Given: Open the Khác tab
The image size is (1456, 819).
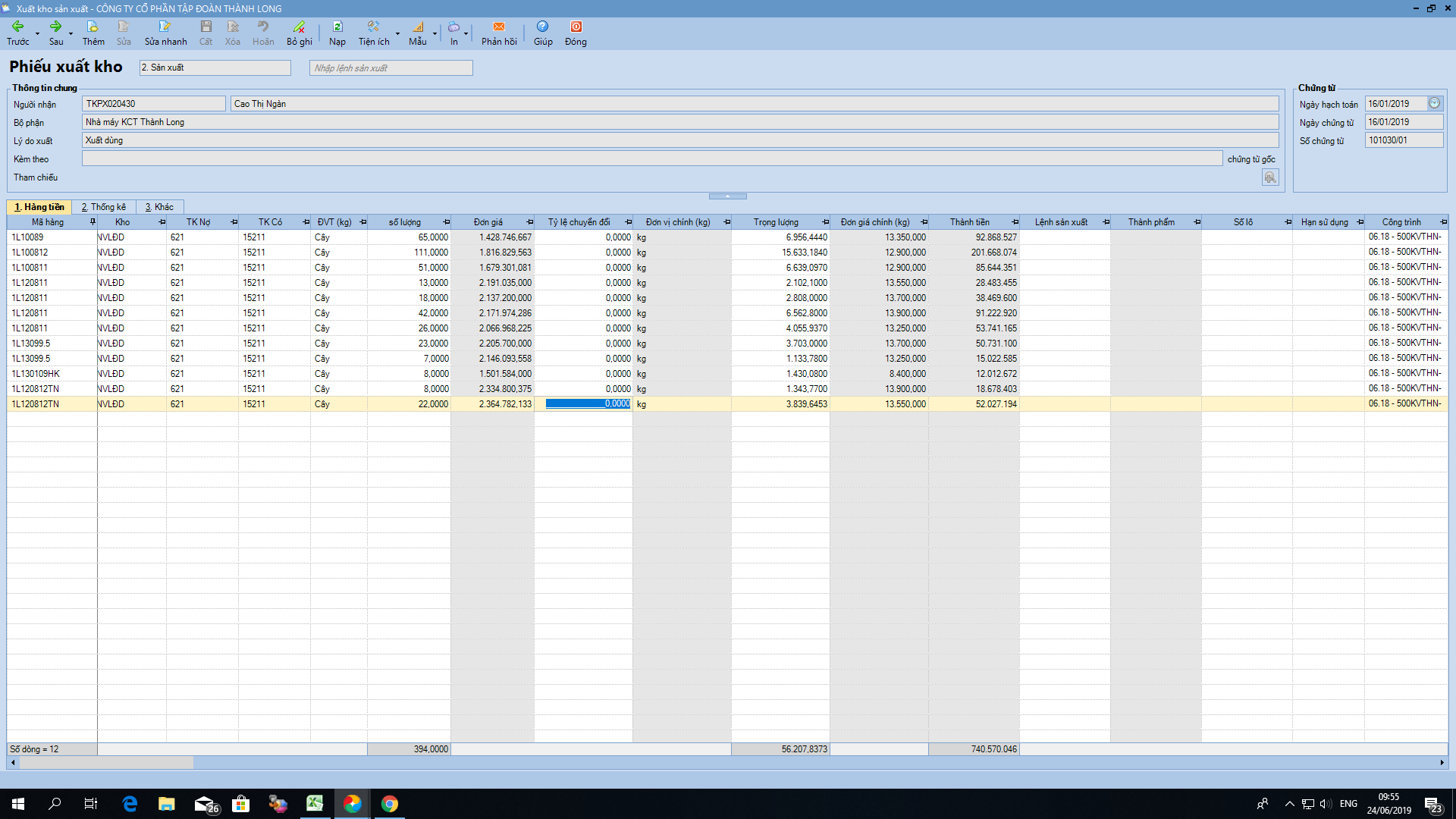Looking at the screenshot, I should click(159, 207).
